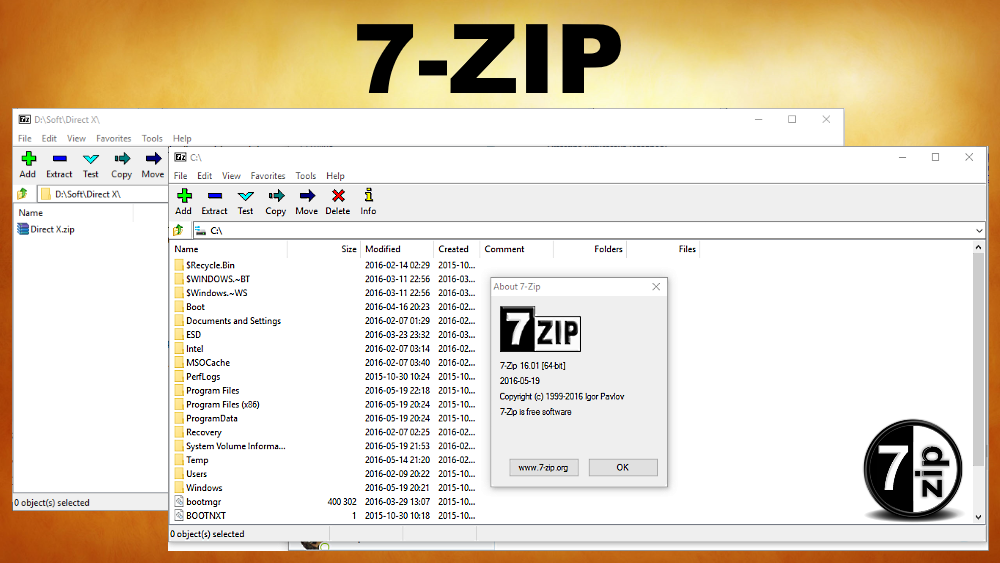Open Favorites menu in the C:\ window

pyautogui.click(x=268, y=176)
